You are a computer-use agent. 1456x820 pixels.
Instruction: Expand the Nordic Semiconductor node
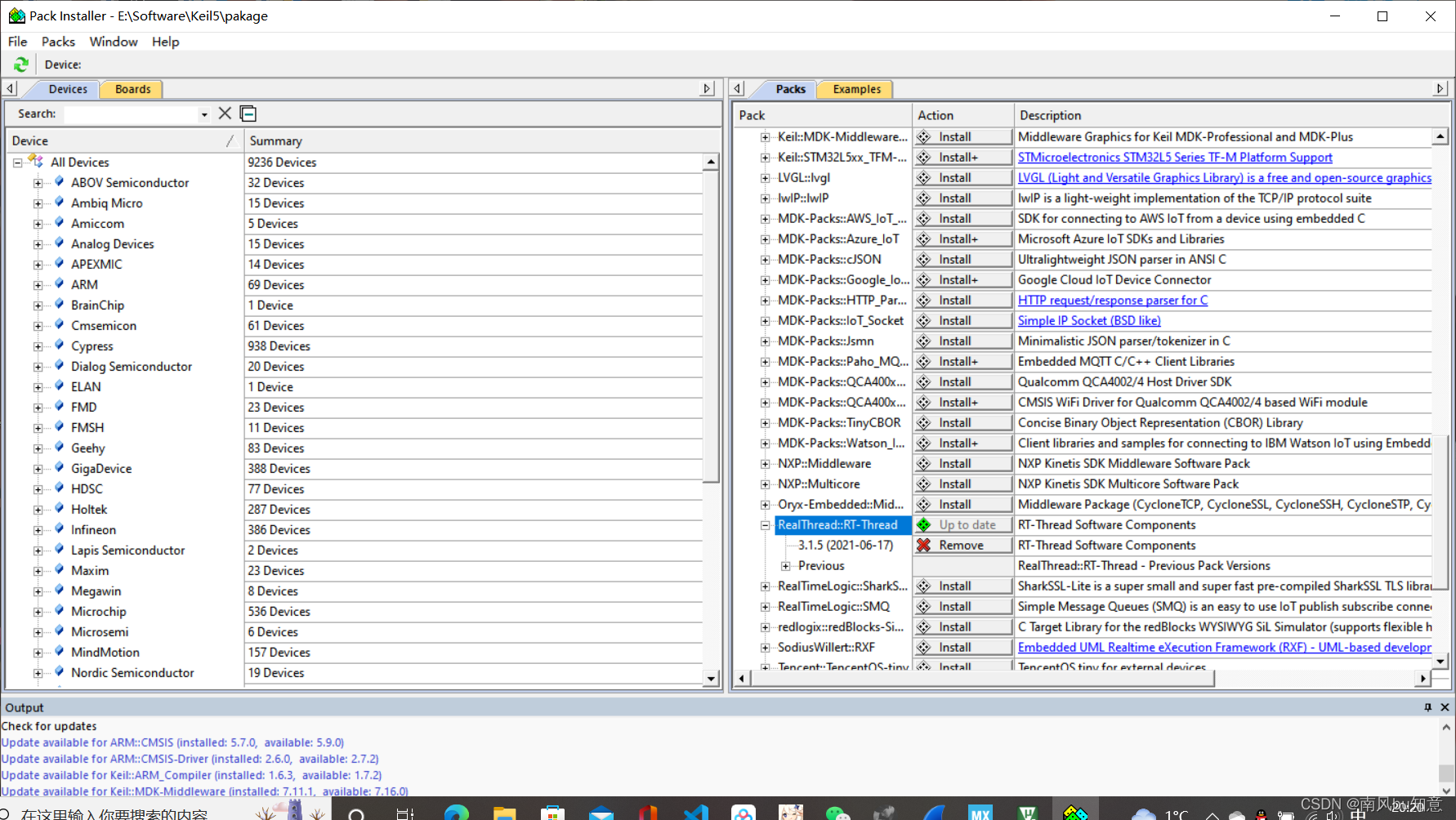tap(38, 673)
